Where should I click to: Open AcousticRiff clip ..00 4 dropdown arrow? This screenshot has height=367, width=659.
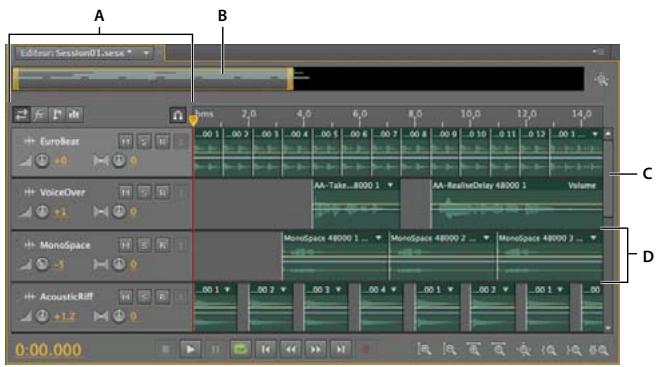coord(394,290)
